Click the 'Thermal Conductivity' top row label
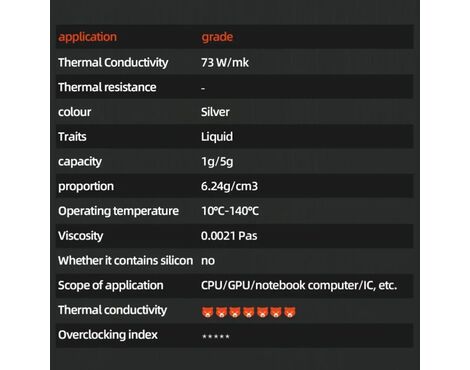This screenshot has height=370, width=470. 113,62
